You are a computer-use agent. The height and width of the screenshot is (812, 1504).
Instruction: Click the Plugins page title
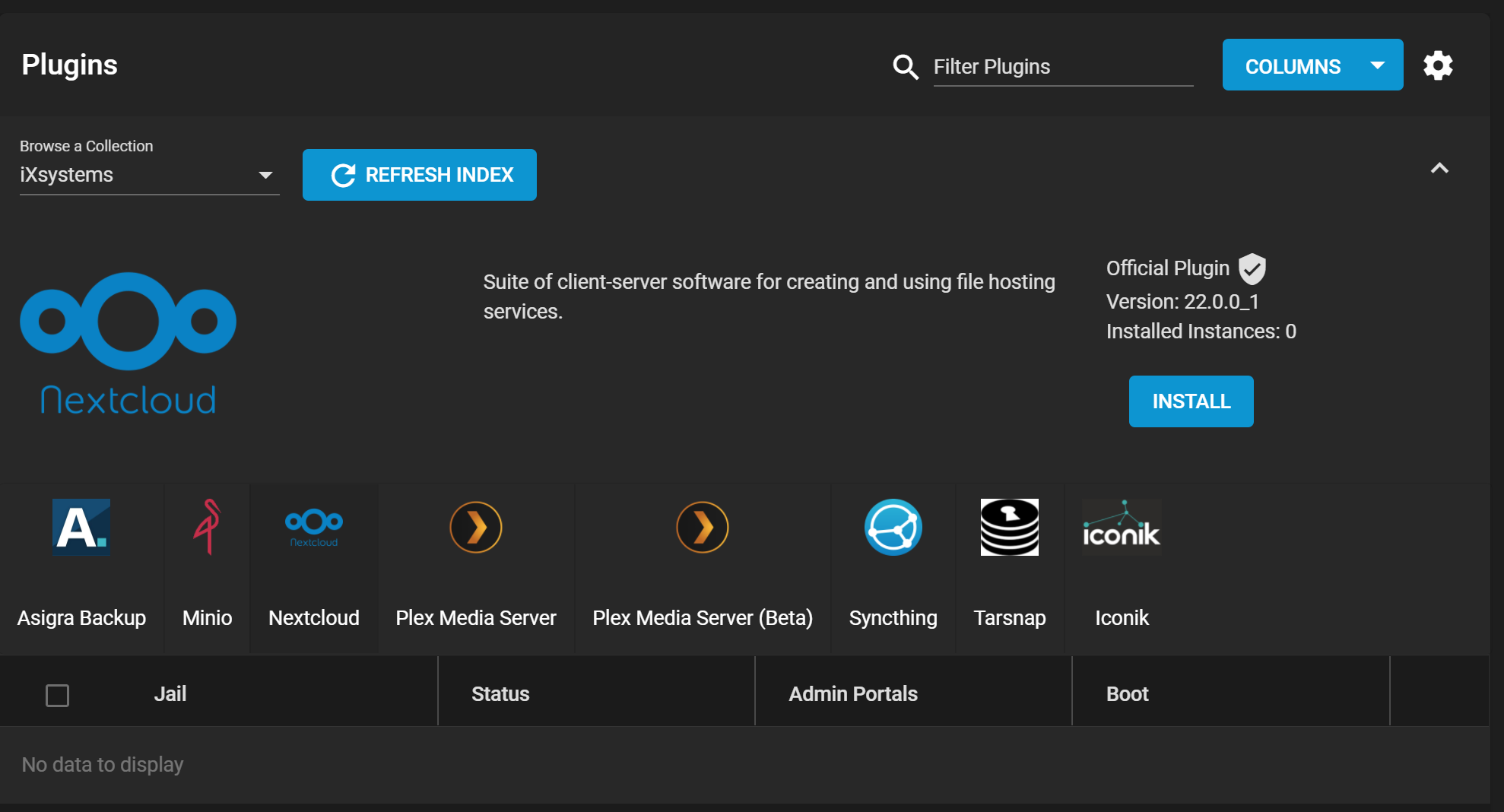pyautogui.click(x=69, y=65)
